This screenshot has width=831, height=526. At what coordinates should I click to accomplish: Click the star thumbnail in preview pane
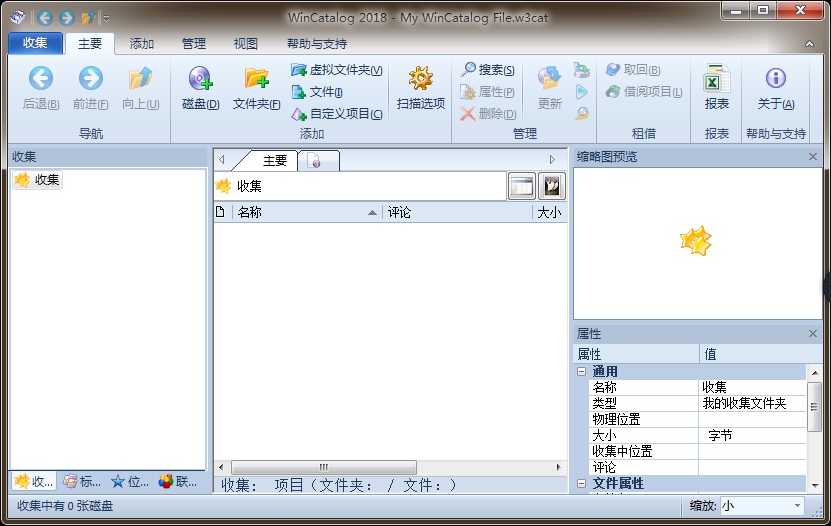[x=696, y=241]
